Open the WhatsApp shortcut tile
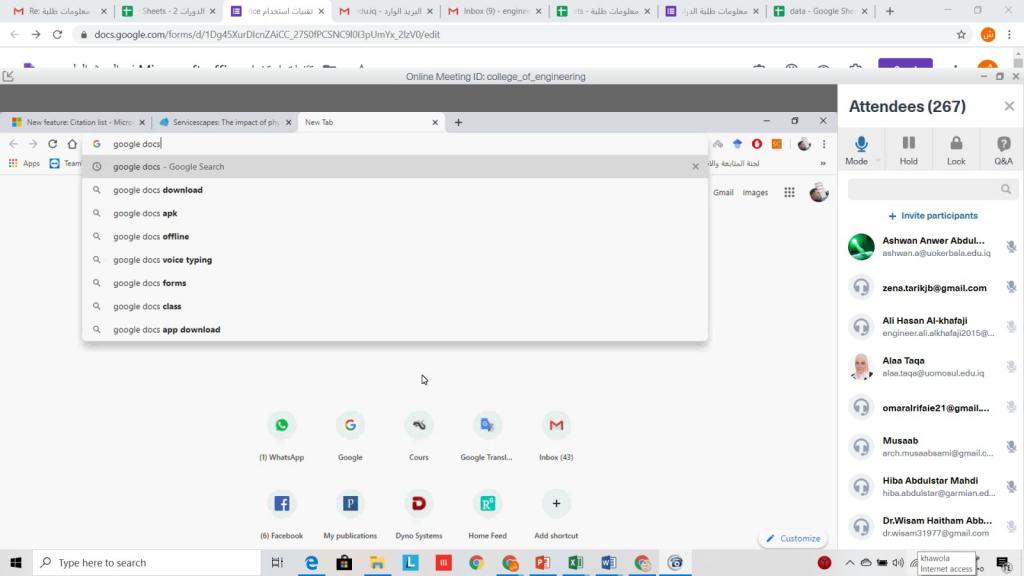 tap(282, 425)
